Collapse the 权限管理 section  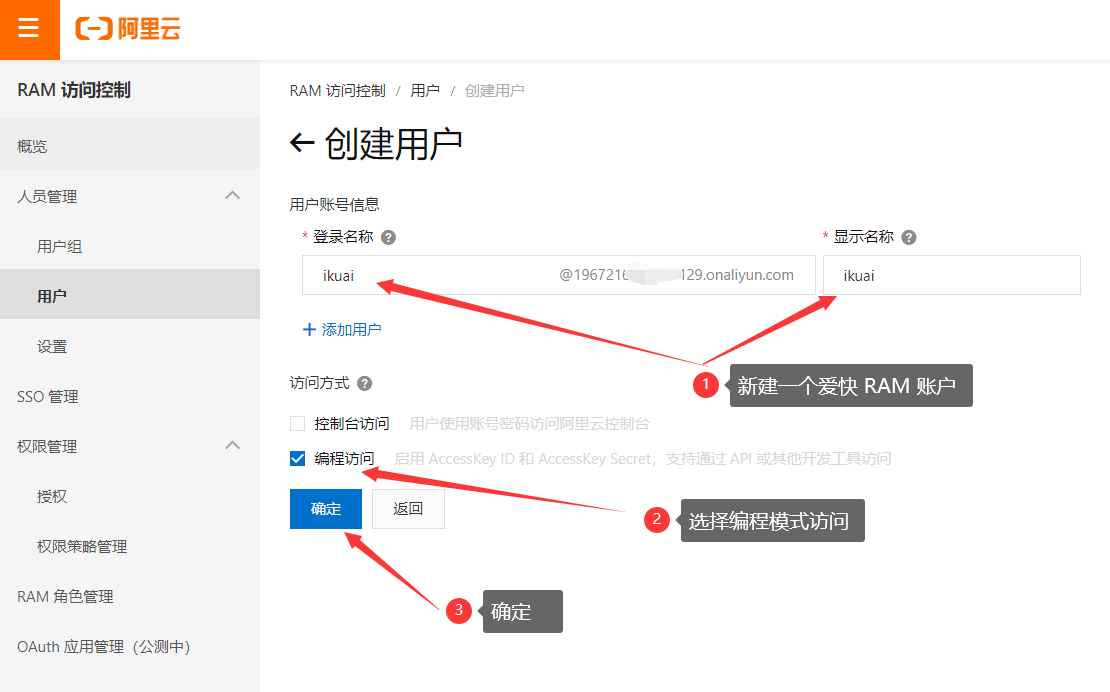(x=232, y=445)
